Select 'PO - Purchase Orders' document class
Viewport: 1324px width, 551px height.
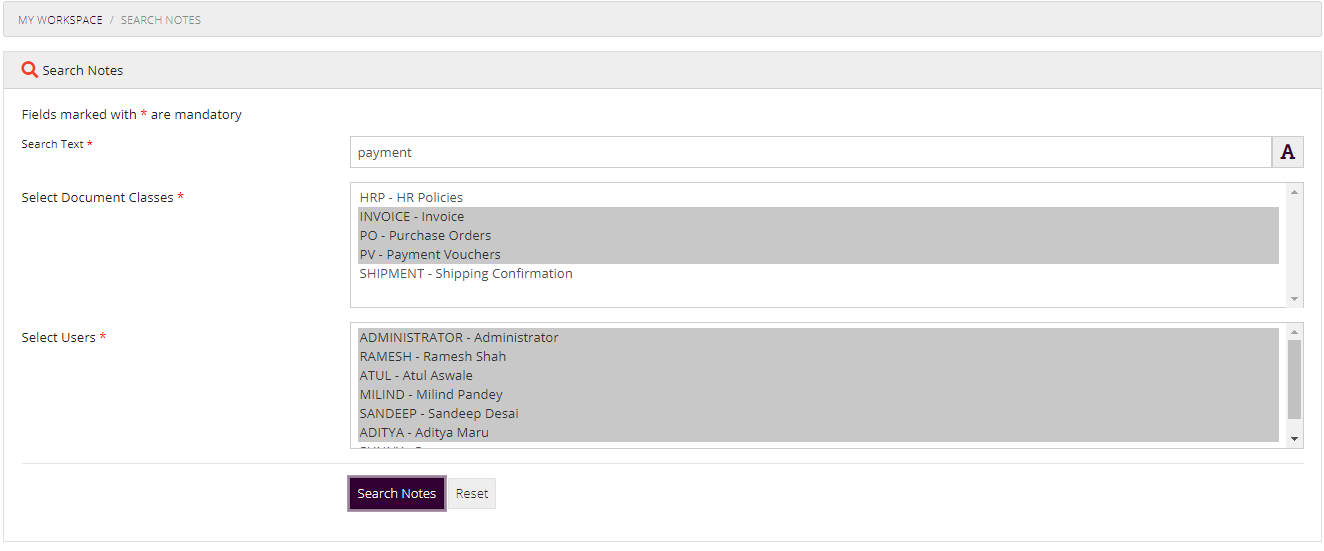[x=818, y=235]
